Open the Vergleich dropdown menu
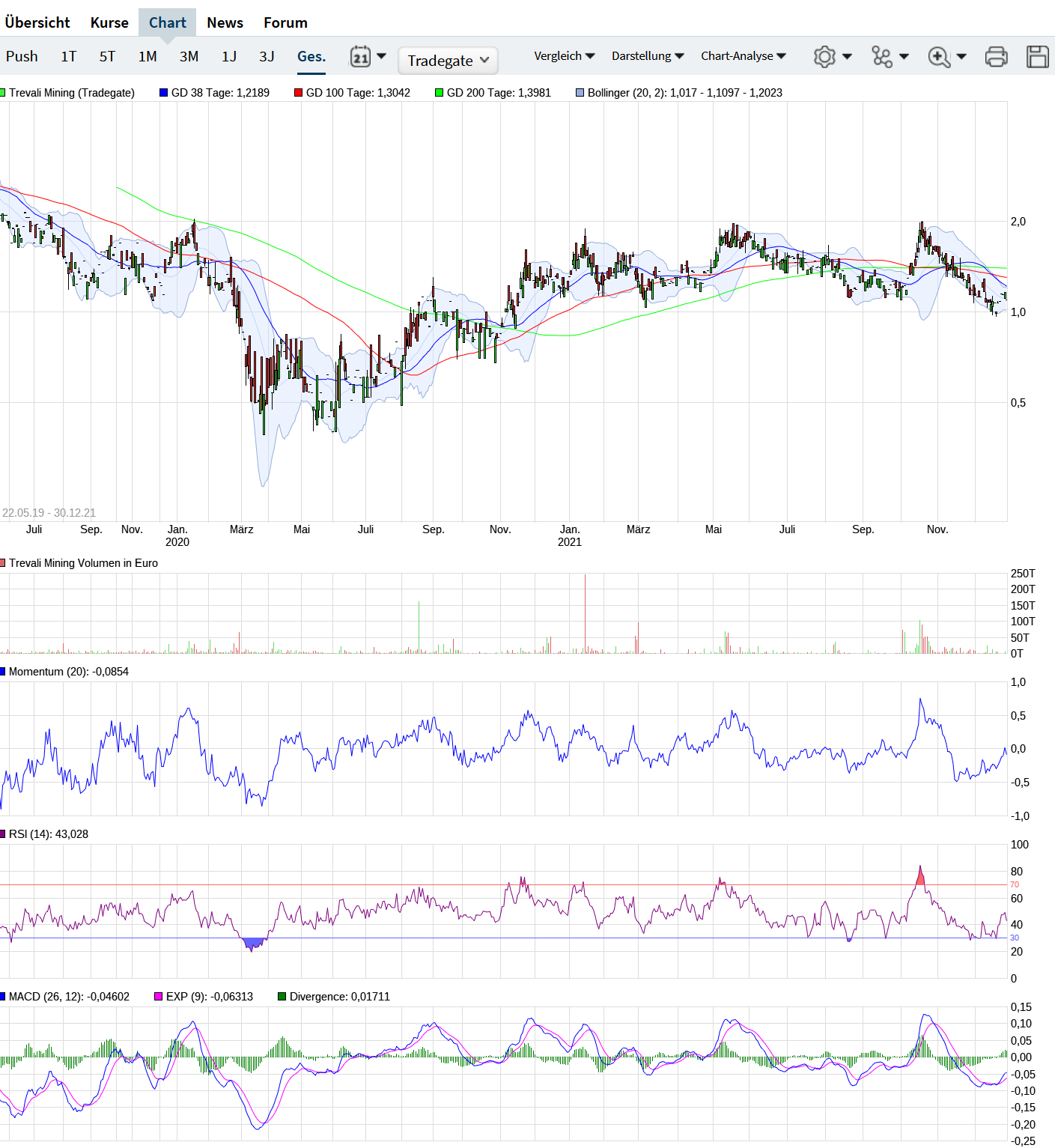This screenshot has width=1055, height=1148. [x=565, y=56]
